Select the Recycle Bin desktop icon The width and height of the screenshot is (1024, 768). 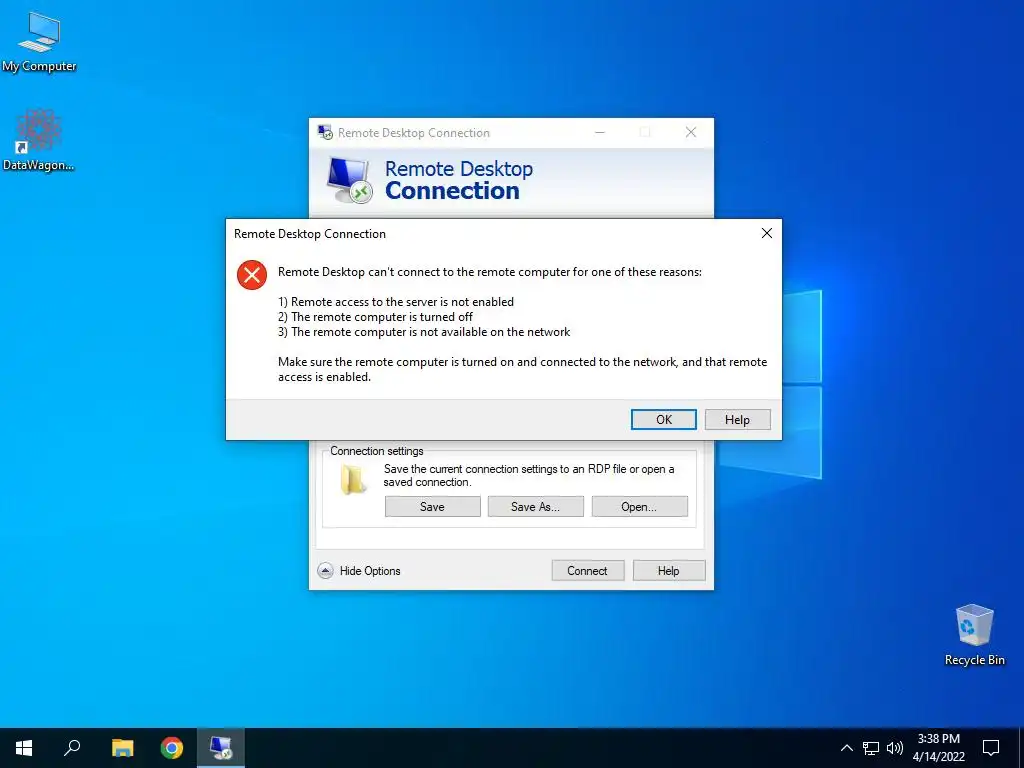pos(974,635)
